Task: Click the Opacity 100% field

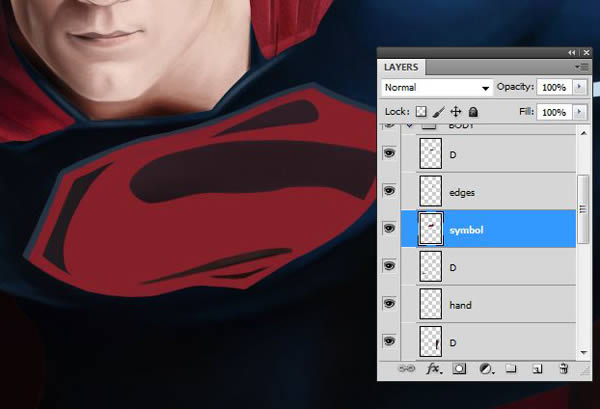Action: click(x=554, y=87)
